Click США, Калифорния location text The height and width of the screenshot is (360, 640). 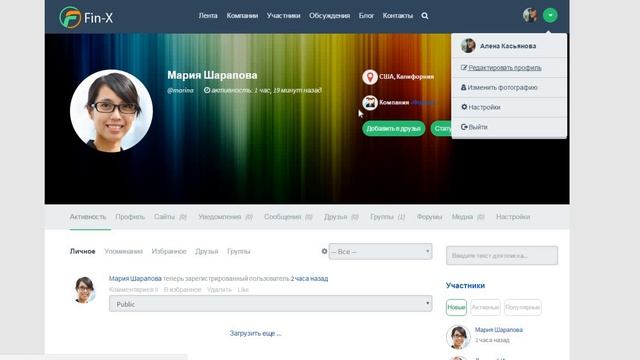[407, 77]
